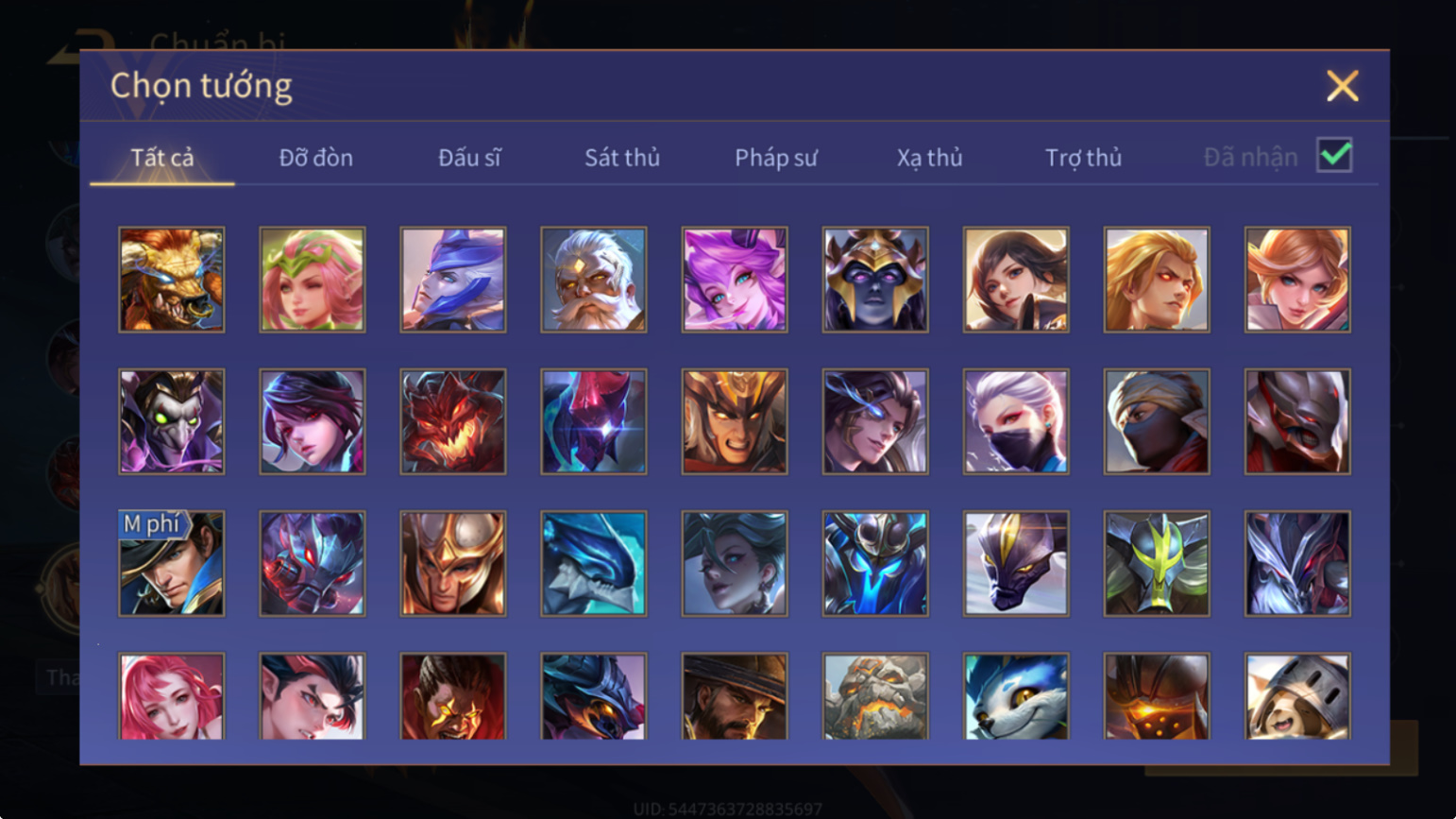Switch to 'Trợ thủ' tab
The width and height of the screenshot is (1456, 819).
click(x=1084, y=158)
